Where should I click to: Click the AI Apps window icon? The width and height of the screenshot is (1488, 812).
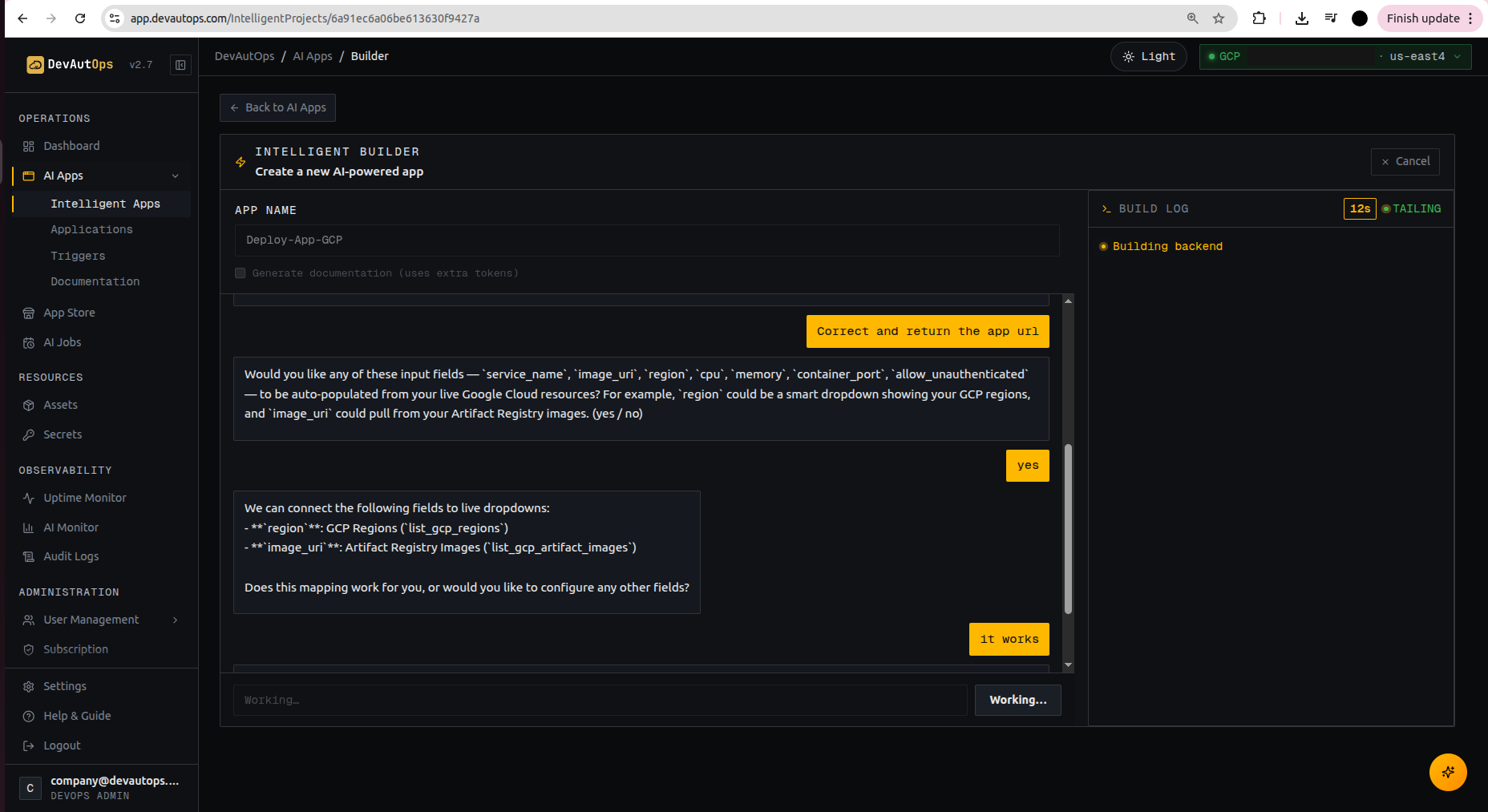tap(29, 176)
